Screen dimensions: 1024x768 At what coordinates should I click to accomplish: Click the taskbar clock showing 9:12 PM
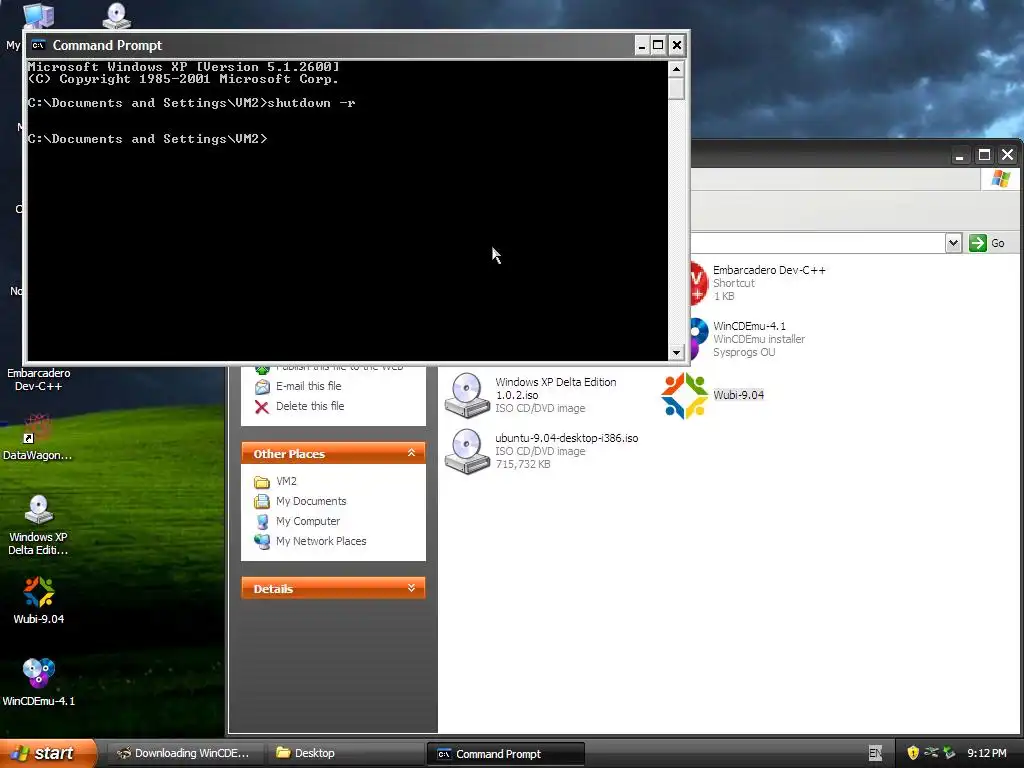(987, 753)
